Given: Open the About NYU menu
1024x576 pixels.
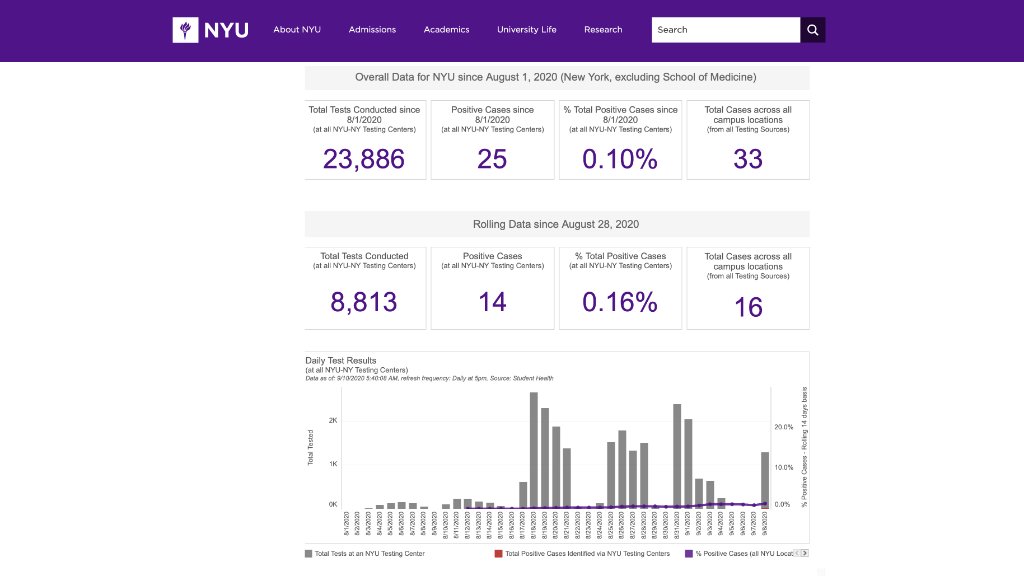Looking at the screenshot, I should coord(297,29).
